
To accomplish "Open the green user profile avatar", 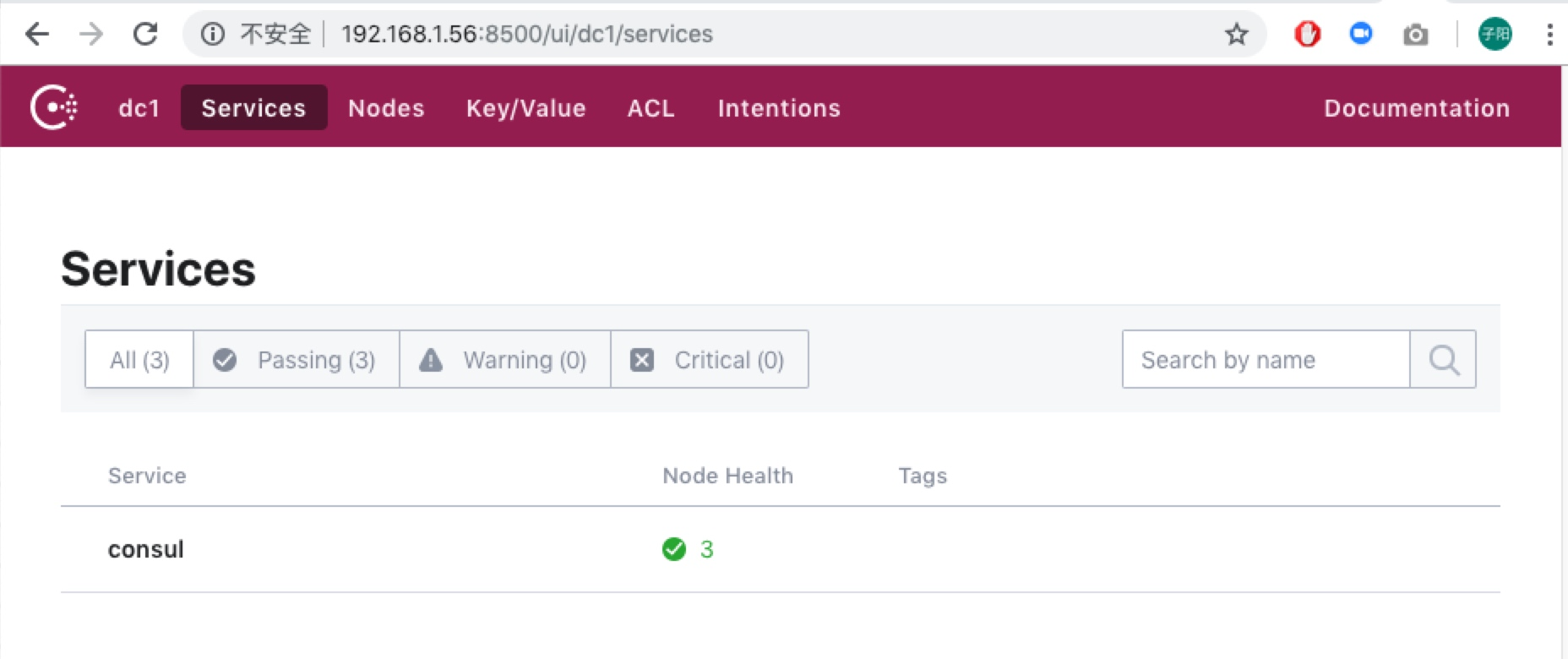I will coord(1494,34).
